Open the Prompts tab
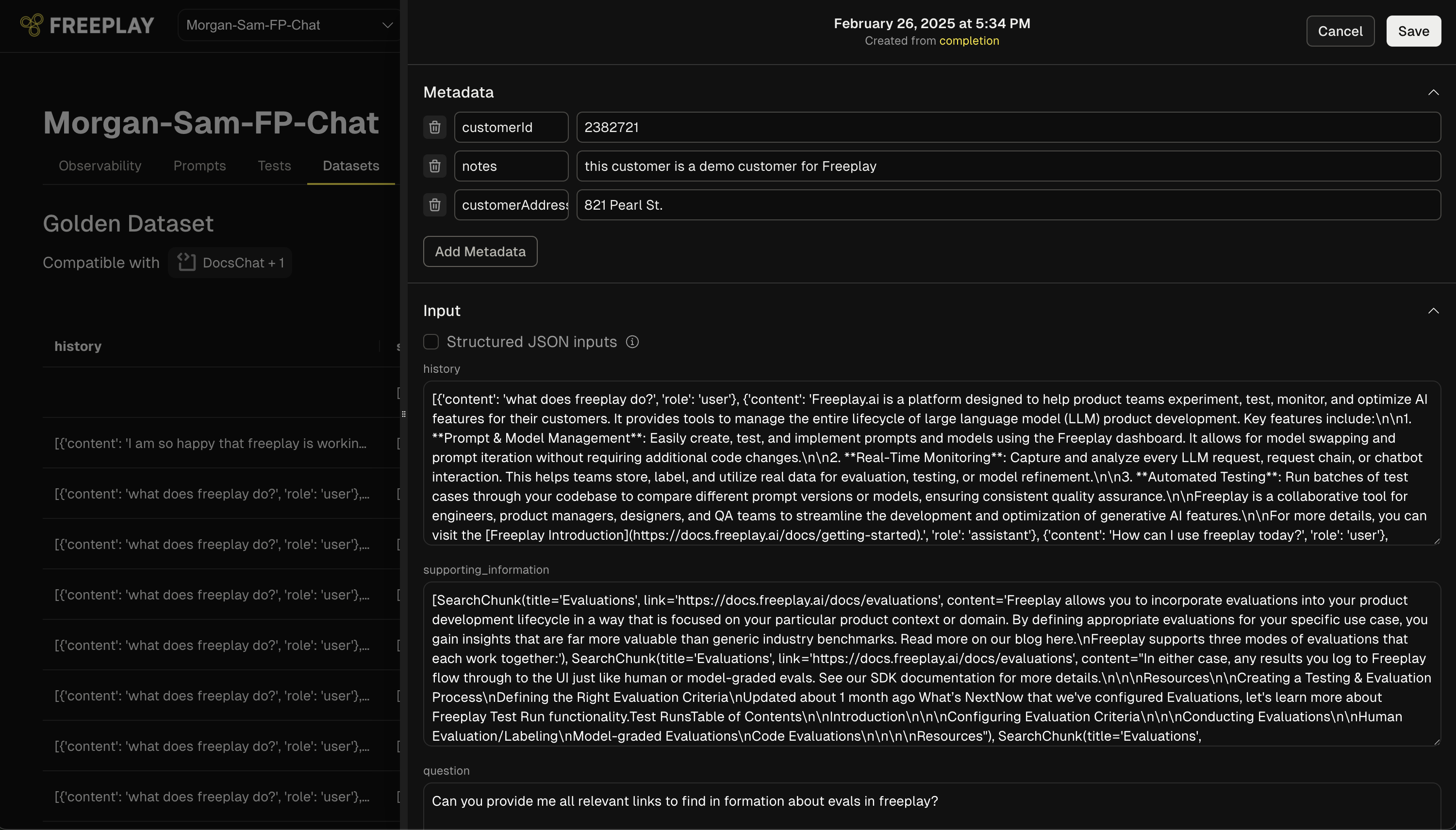This screenshot has height=830, width=1456. pos(199,166)
